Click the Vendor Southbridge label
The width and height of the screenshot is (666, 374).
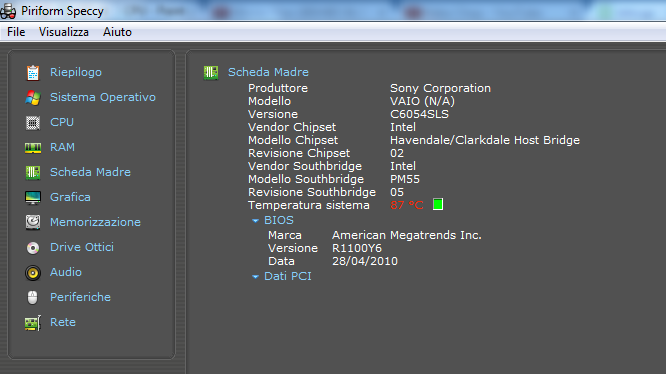[x=305, y=166]
